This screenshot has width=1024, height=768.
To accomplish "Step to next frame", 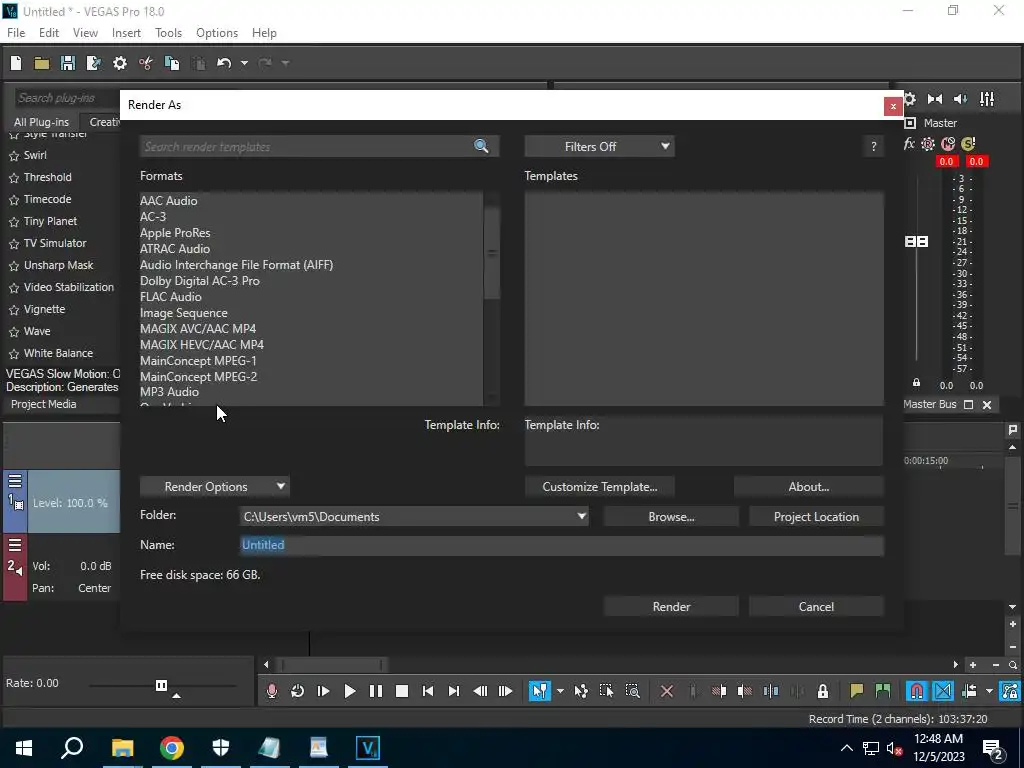I will coord(505,691).
